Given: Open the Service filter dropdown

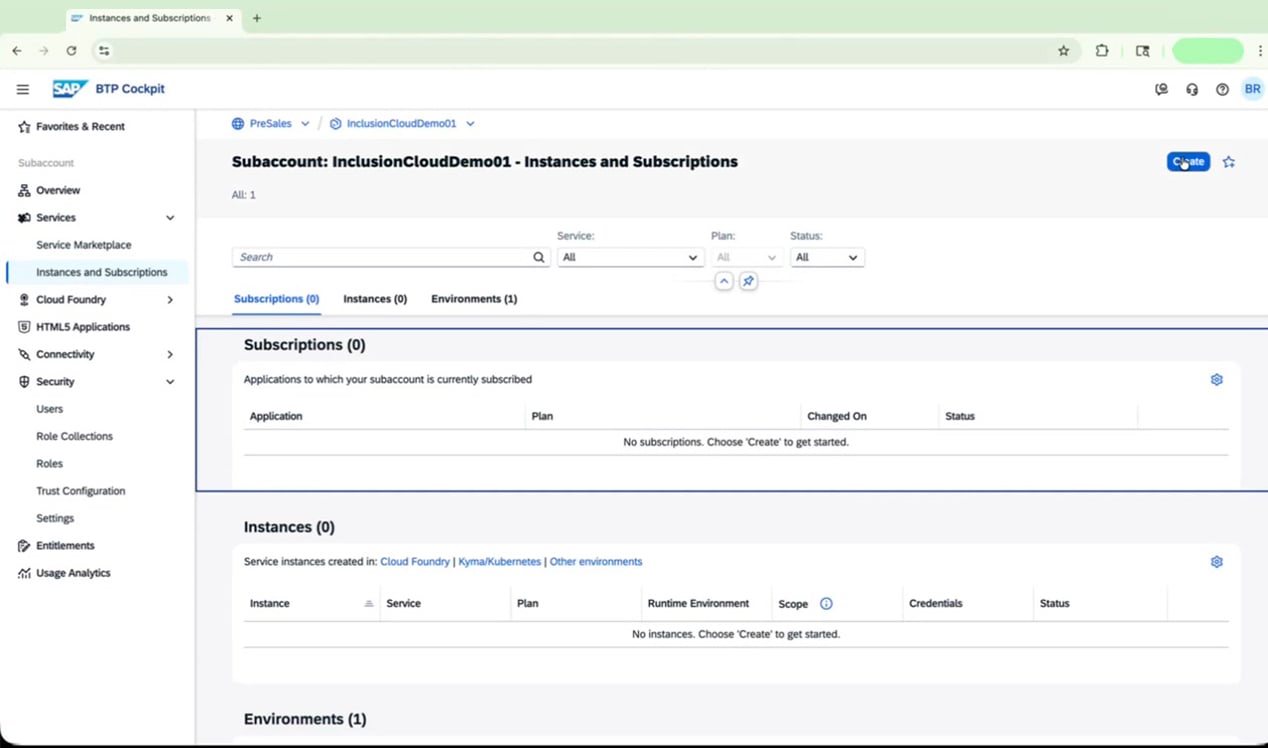Looking at the screenshot, I should point(630,257).
